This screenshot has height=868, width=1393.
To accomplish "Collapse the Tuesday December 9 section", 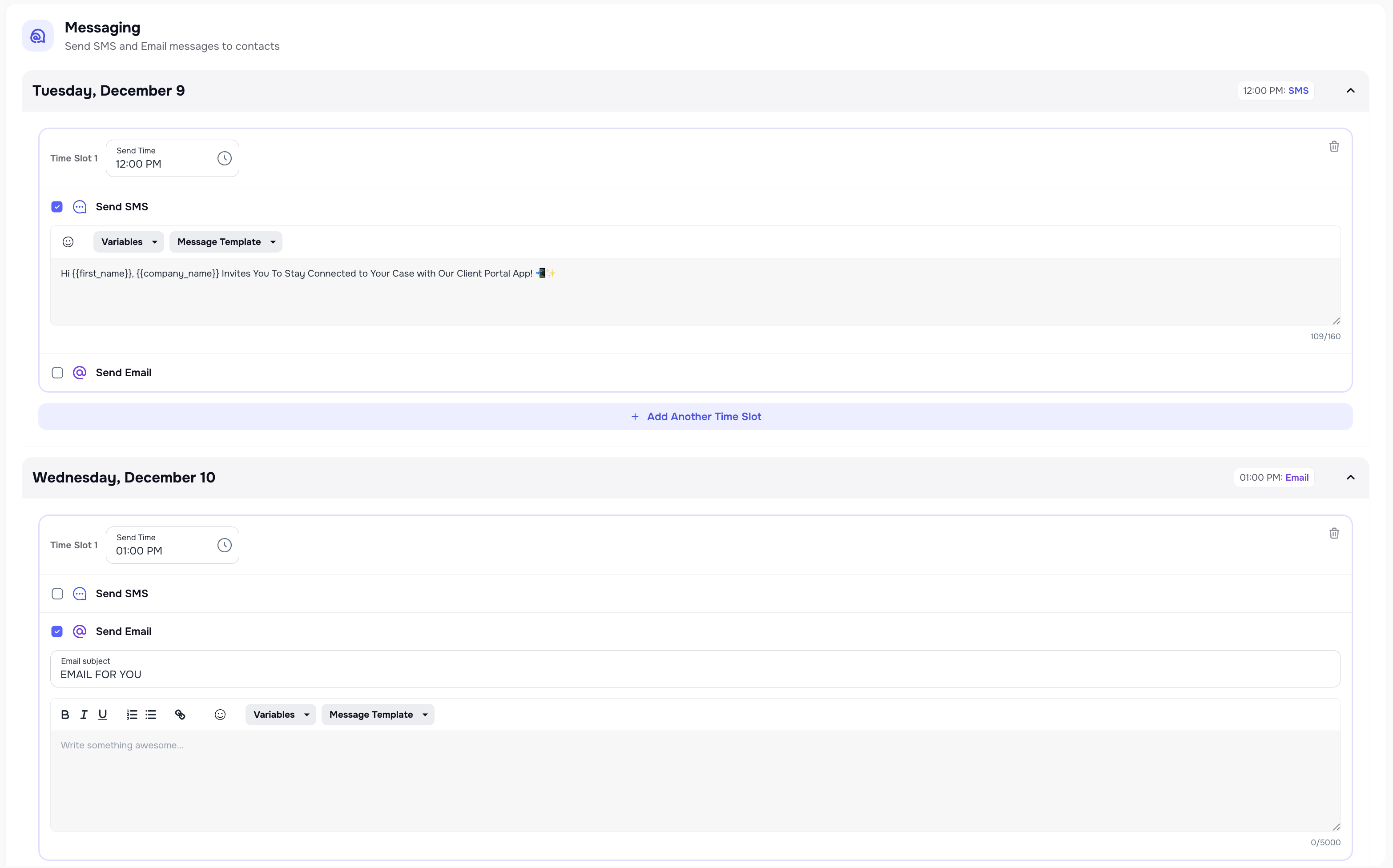I will coord(1350,90).
